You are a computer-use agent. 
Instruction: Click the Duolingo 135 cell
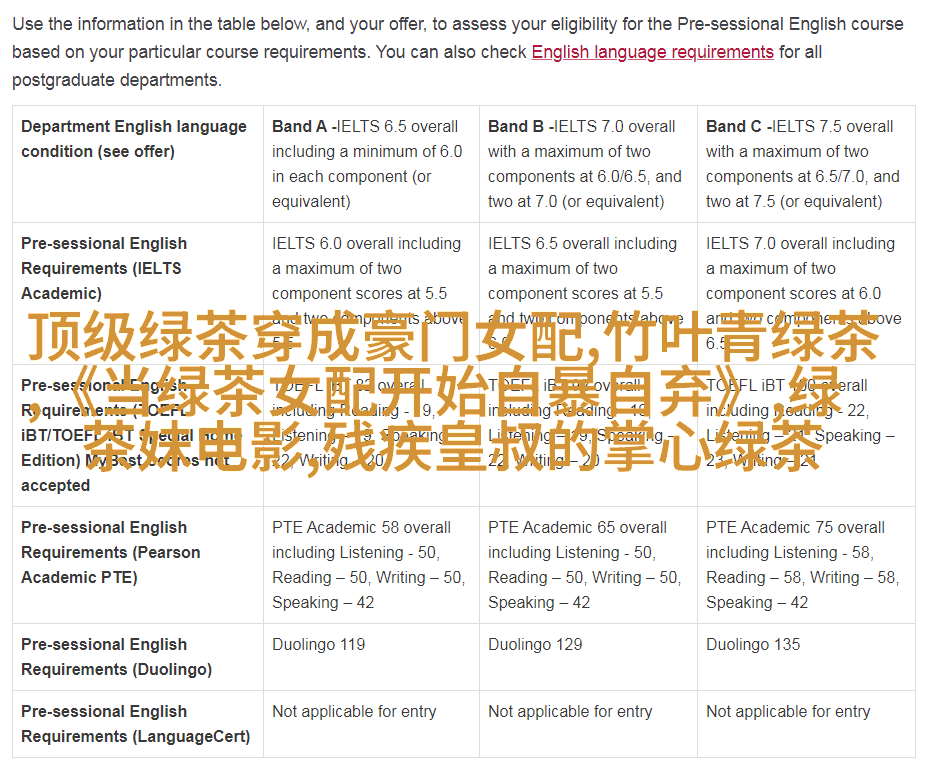click(753, 645)
